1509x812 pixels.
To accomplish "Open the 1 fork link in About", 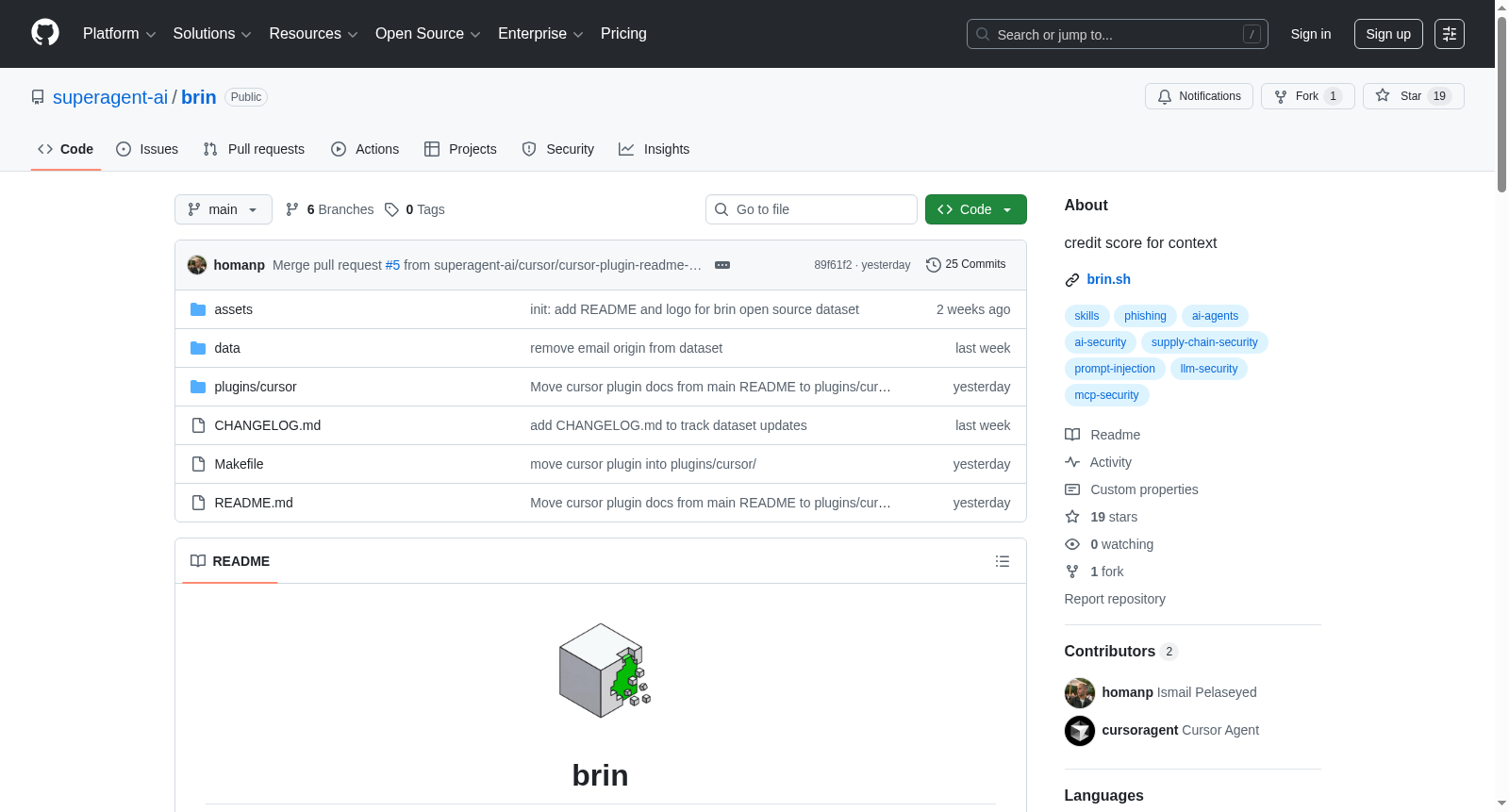I will (1107, 572).
